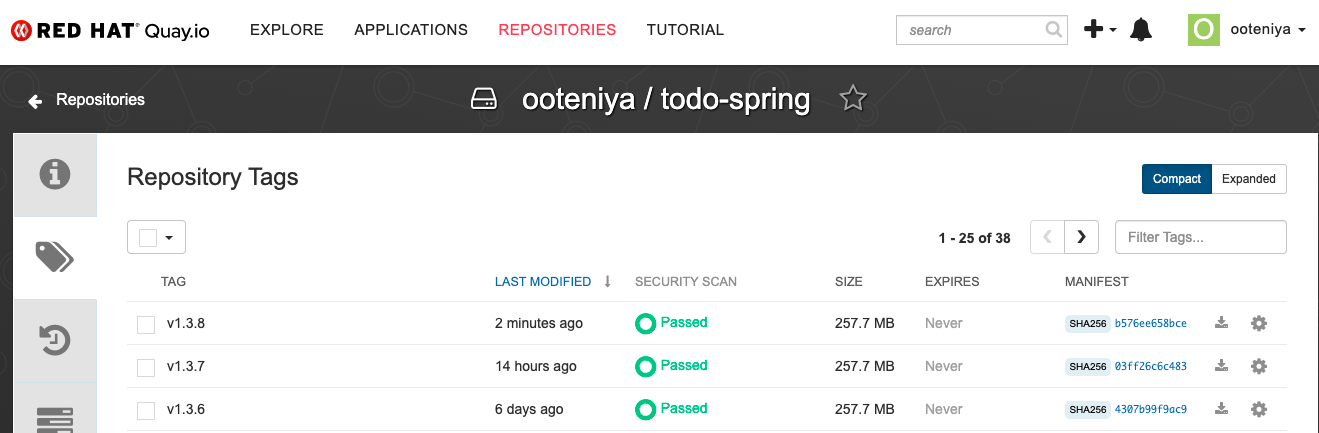Screen dimensions: 1319x433
Task: Click the '2 minutes ago' timestamp
Action: (x=539, y=323)
